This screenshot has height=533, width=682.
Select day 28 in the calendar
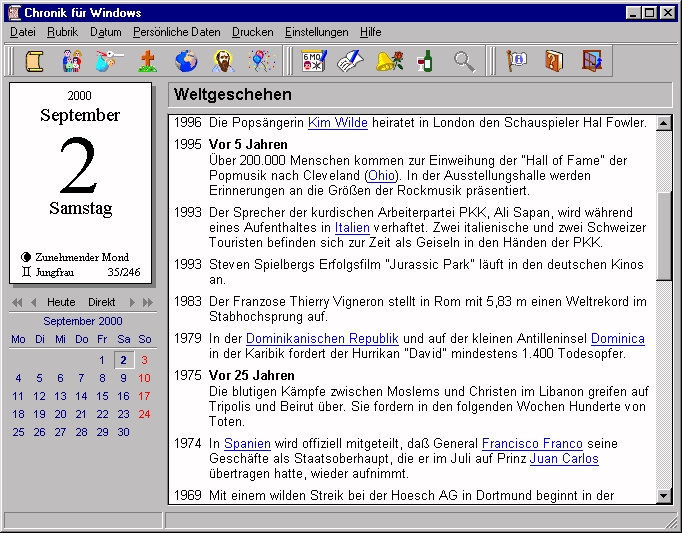pos(81,432)
